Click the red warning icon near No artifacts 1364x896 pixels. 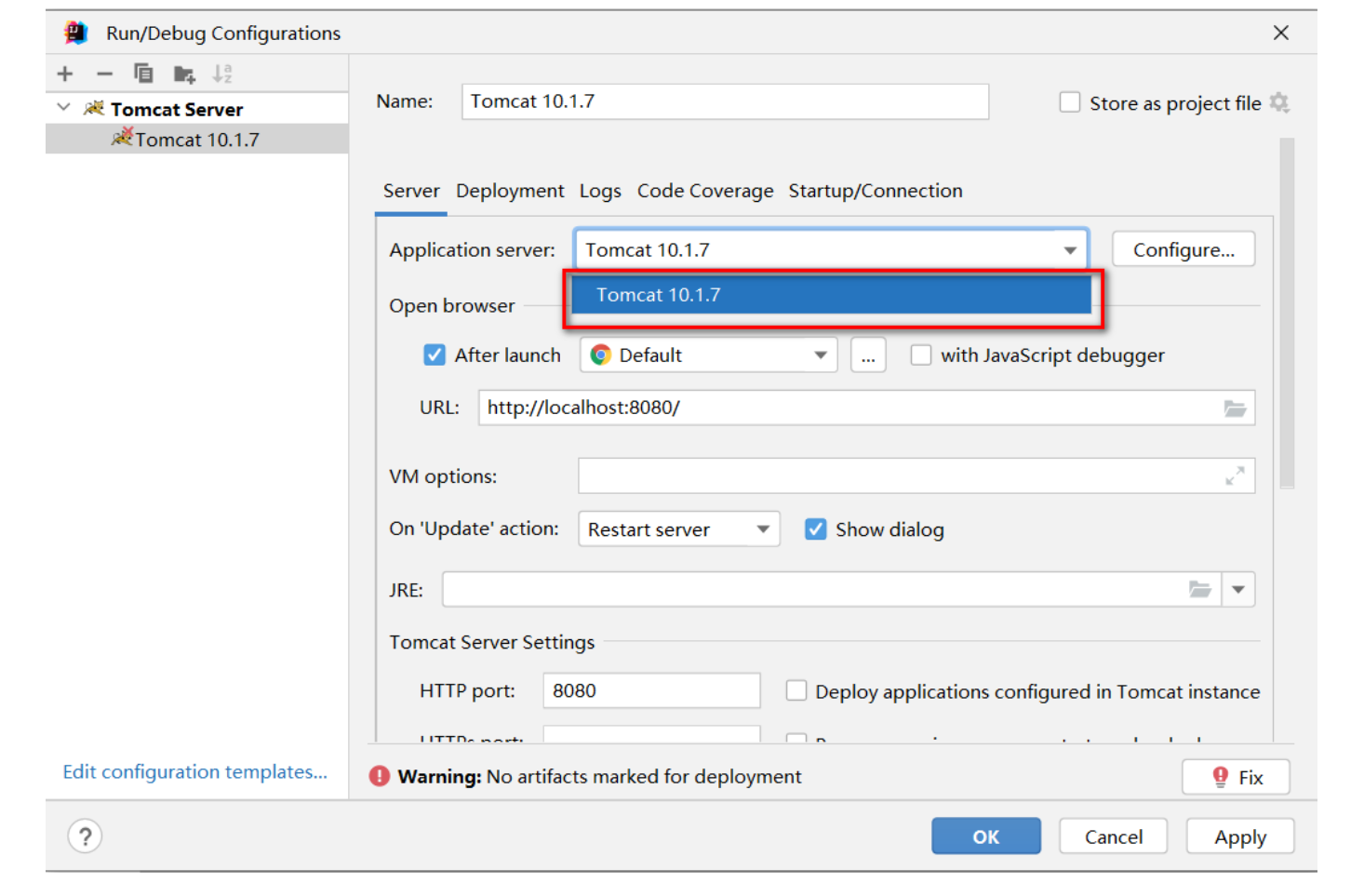pos(379,777)
